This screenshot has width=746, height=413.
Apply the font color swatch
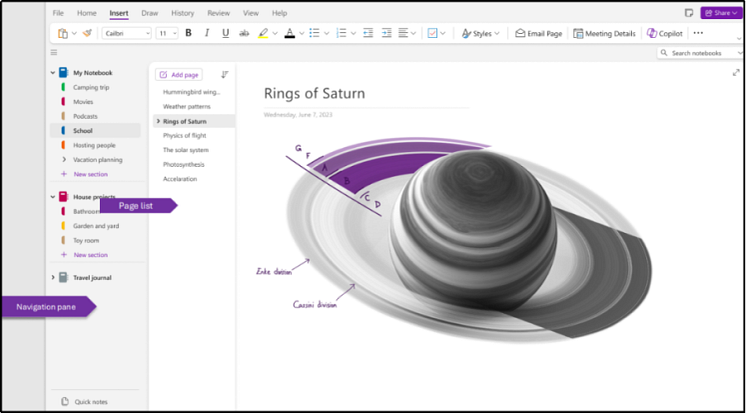coord(289,33)
